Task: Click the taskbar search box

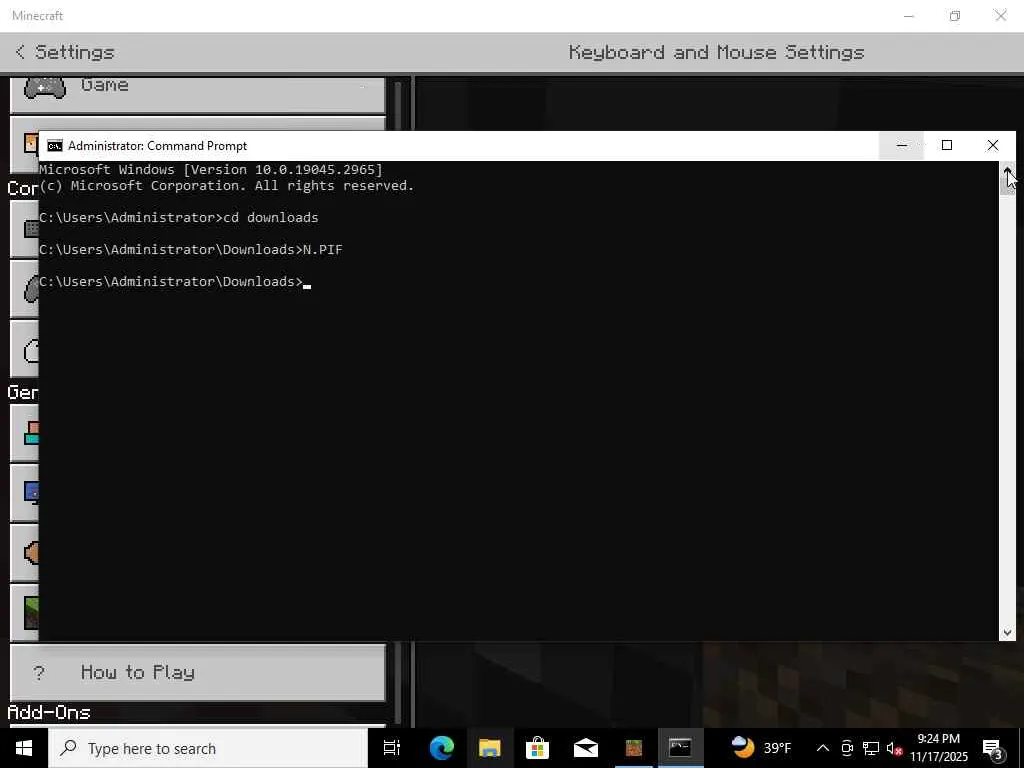Action: tap(208, 748)
